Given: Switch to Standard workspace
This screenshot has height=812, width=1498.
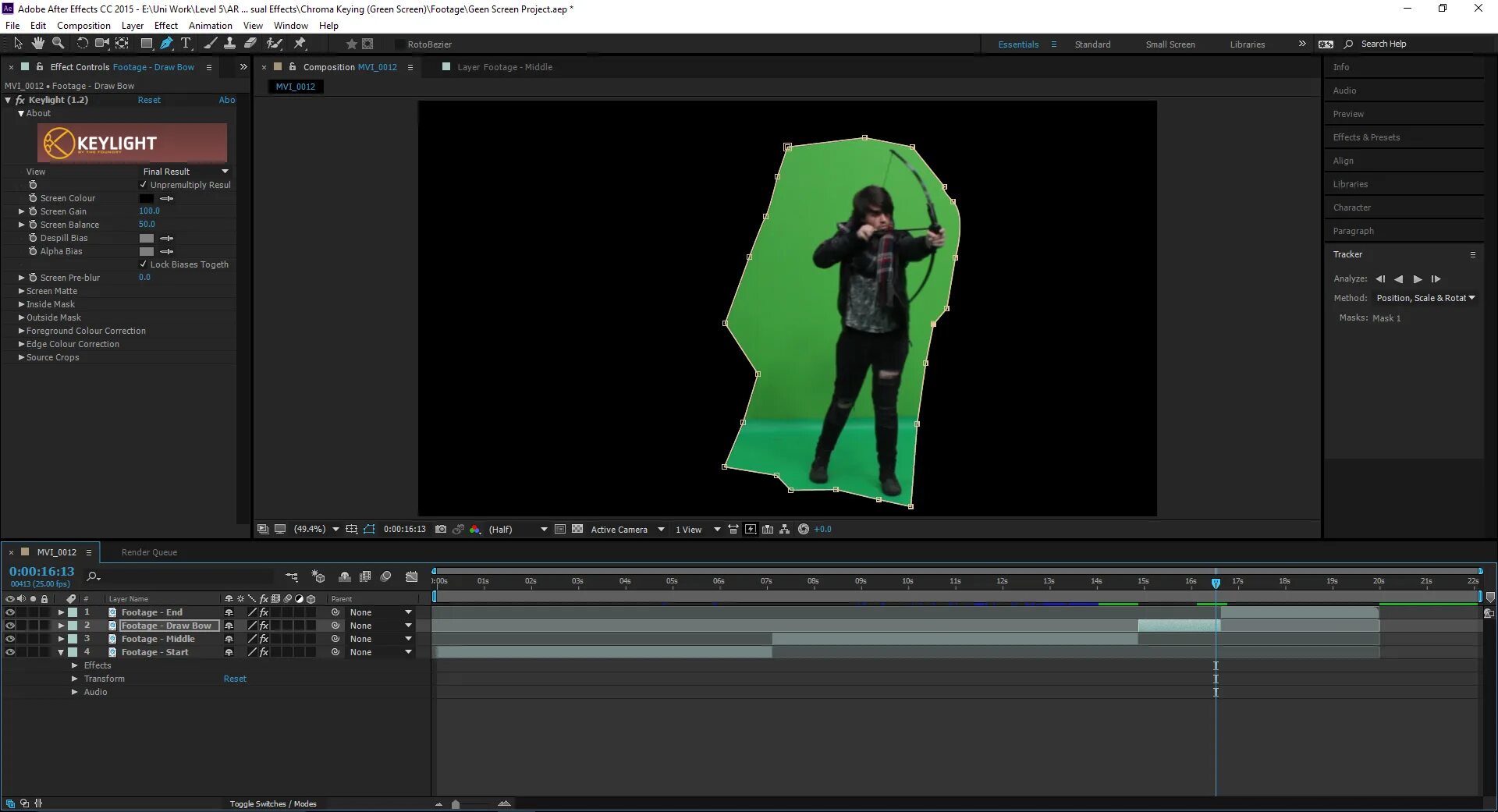Looking at the screenshot, I should (1092, 44).
